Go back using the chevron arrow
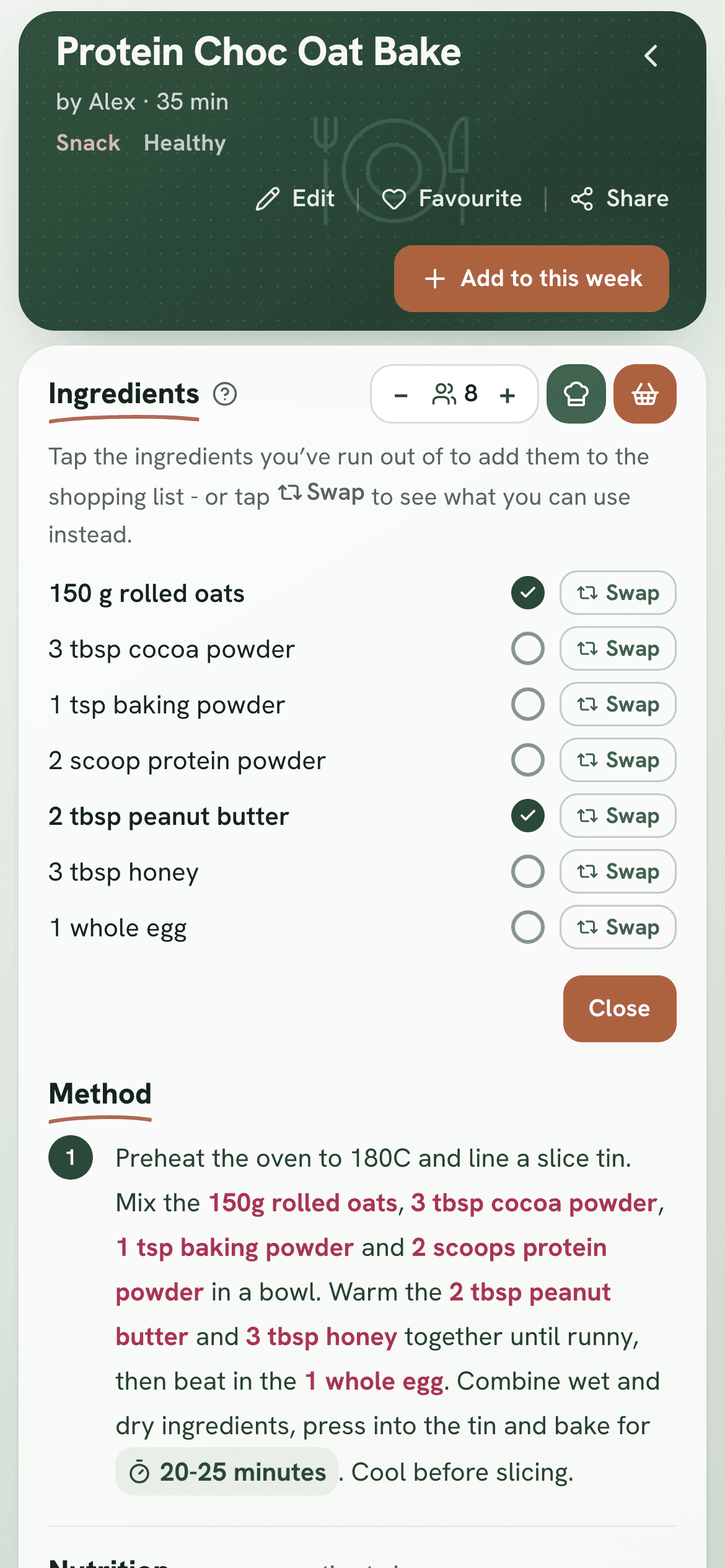This screenshot has width=725, height=1568. pyautogui.click(x=651, y=56)
